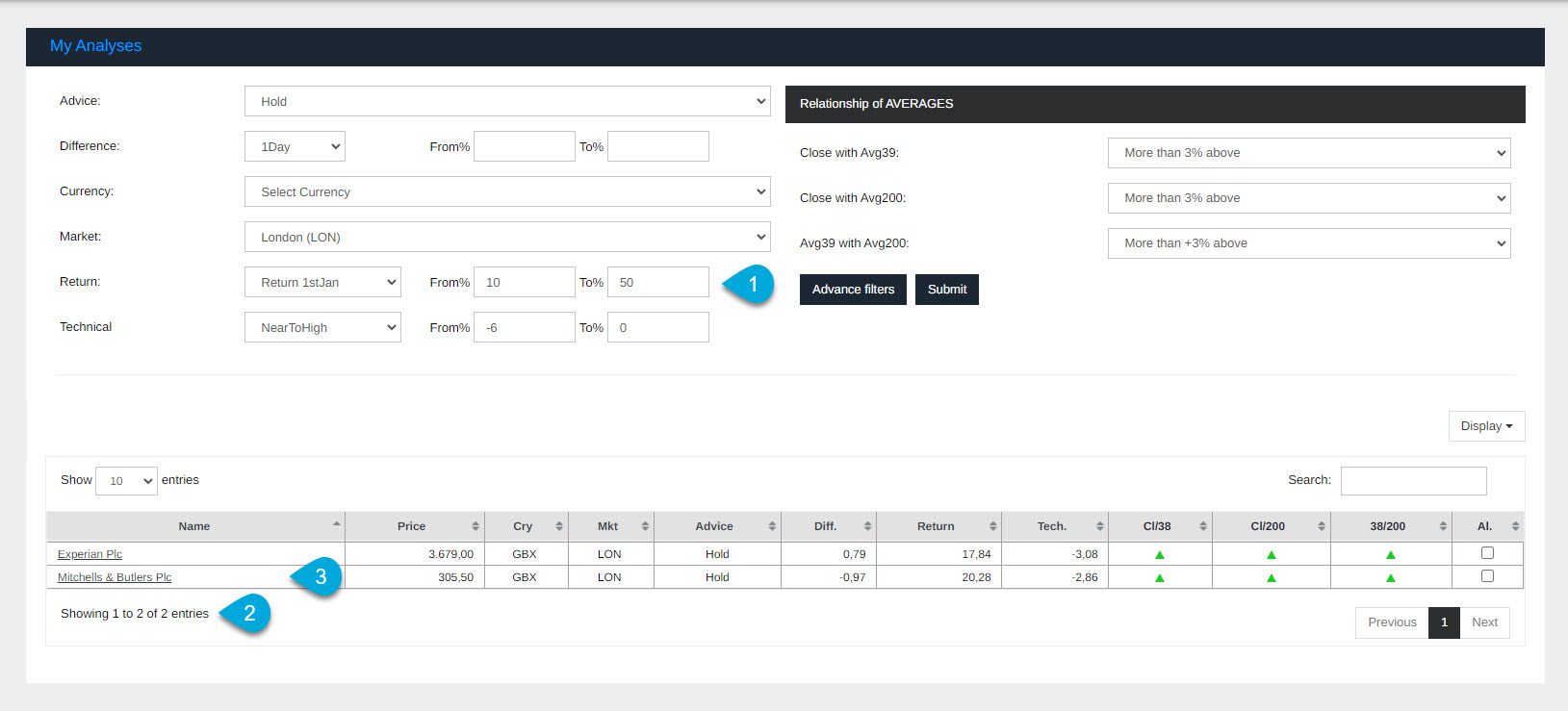
Task: Check the Mitchells & Butlers Plc checkbox
Action: (x=1487, y=576)
